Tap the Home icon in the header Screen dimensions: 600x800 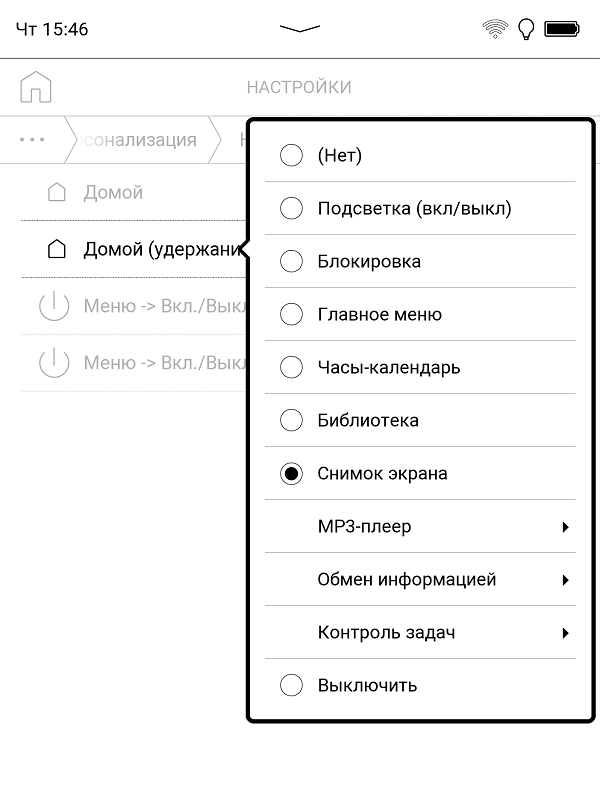36,87
